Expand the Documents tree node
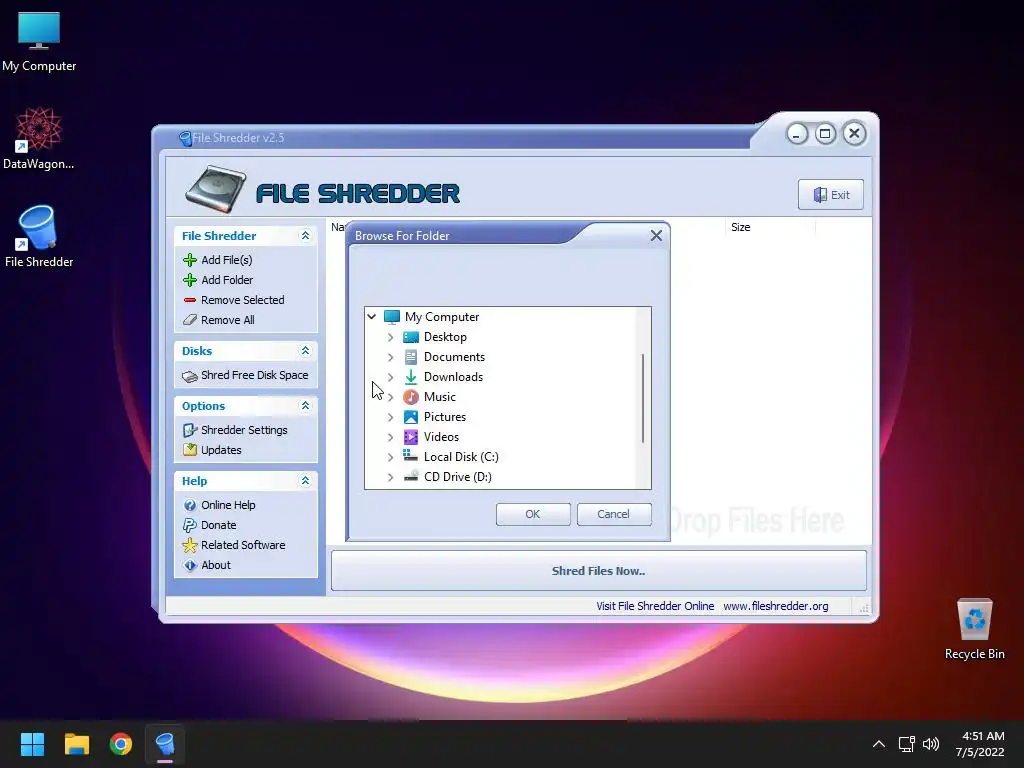The height and width of the screenshot is (768, 1024). pos(391,357)
